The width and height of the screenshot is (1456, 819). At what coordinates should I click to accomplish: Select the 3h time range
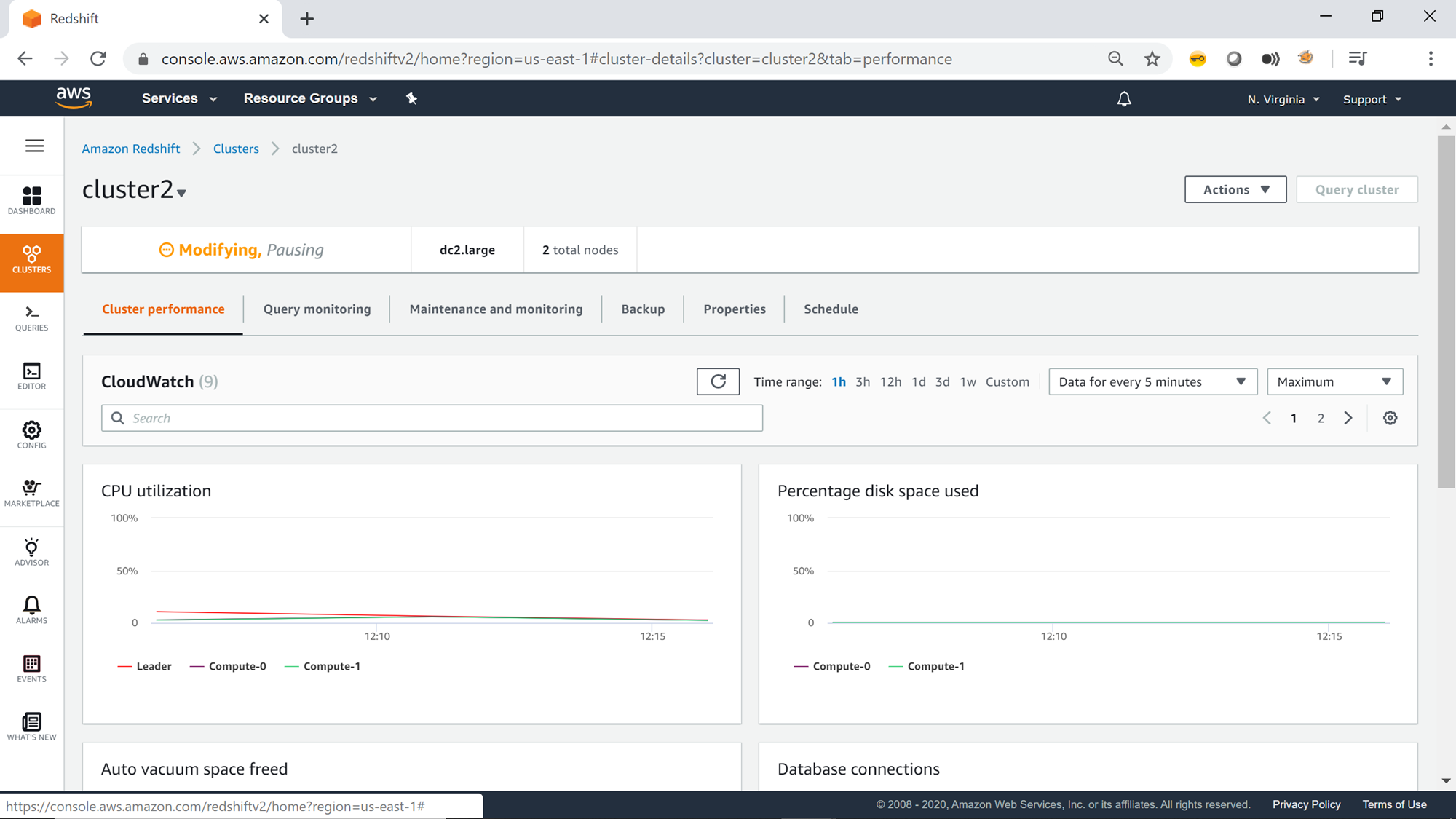click(863, 382)
